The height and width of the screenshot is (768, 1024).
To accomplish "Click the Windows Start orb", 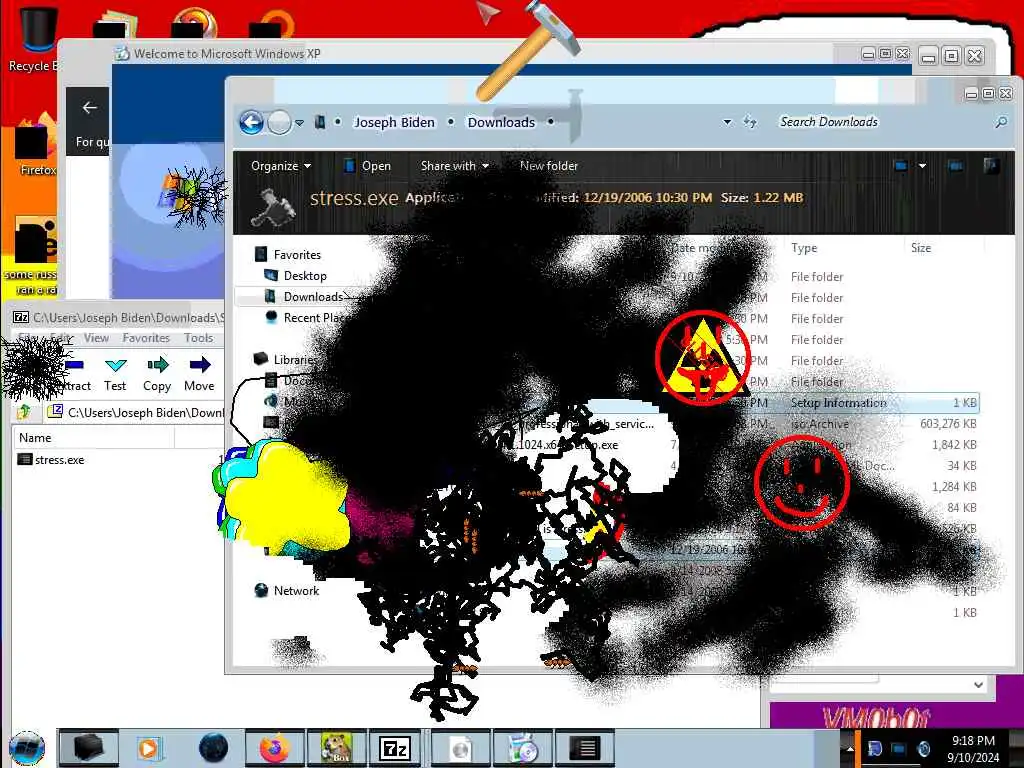I will (x=27, y=748).
